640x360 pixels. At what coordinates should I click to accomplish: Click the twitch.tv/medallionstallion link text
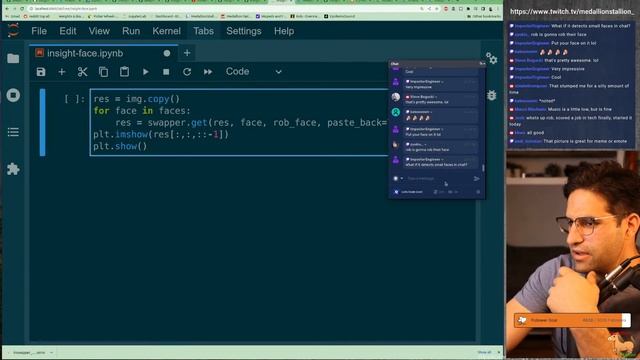(x=572, y=11)
